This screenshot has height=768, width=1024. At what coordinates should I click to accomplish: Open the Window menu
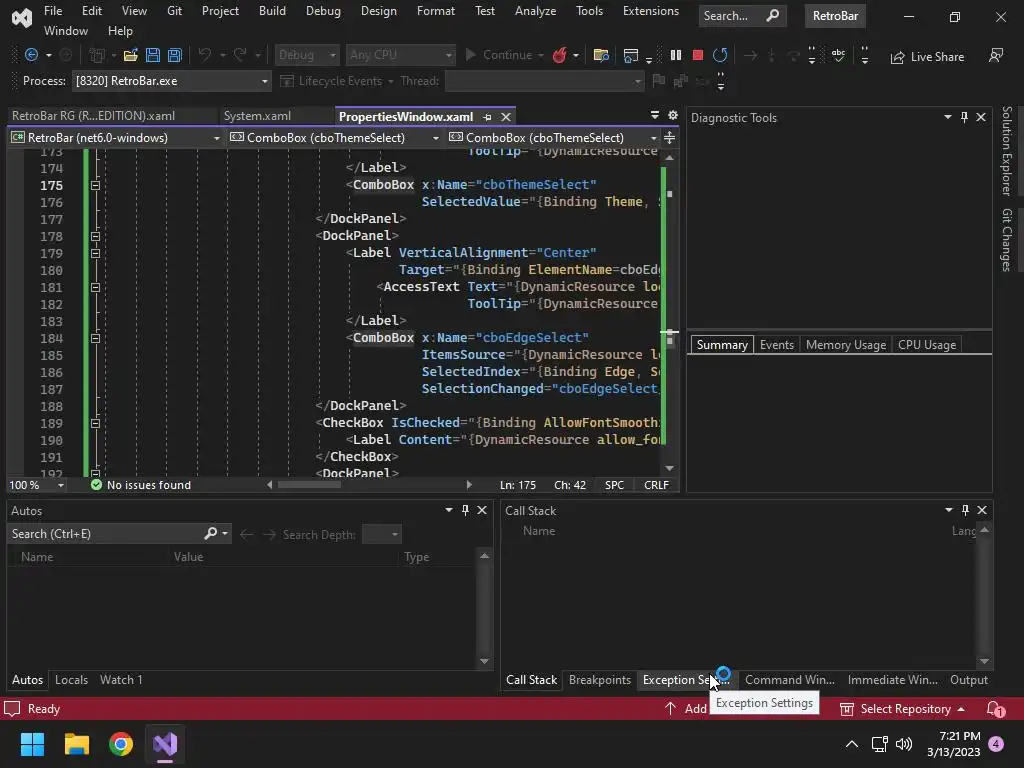pos(65,31)
